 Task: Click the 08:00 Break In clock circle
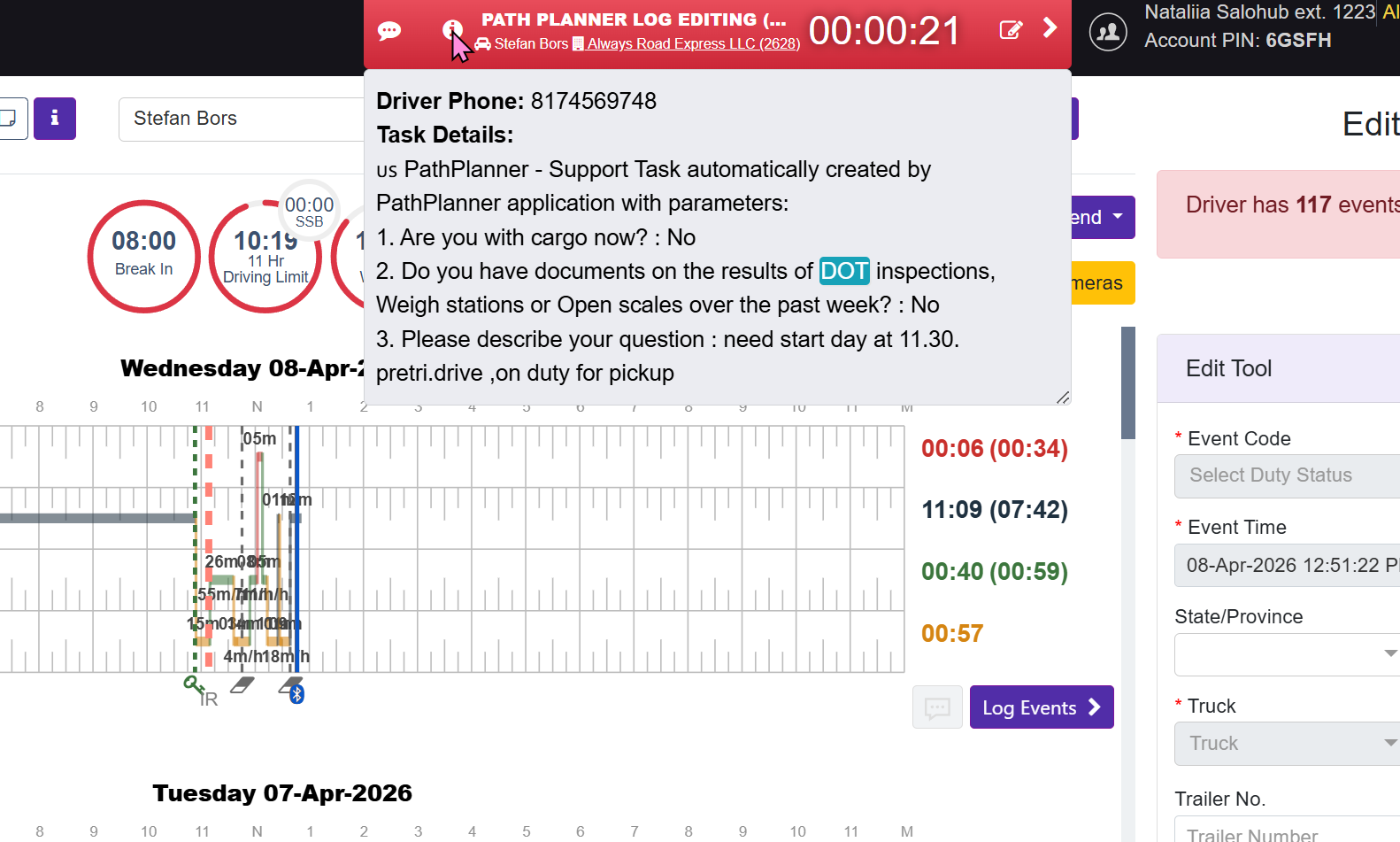click(x=144, y=256)
